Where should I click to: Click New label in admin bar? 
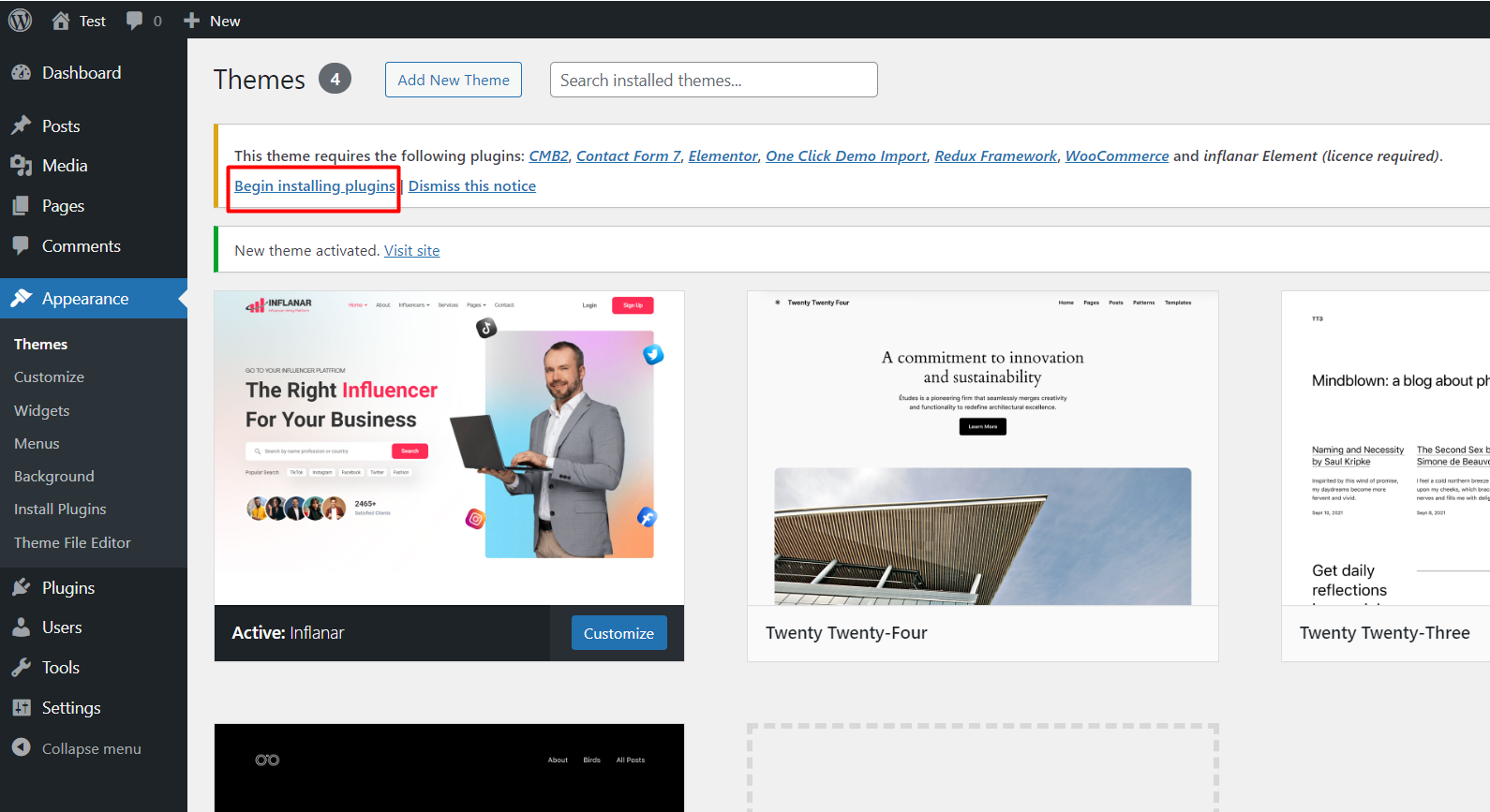pos(225,21)
